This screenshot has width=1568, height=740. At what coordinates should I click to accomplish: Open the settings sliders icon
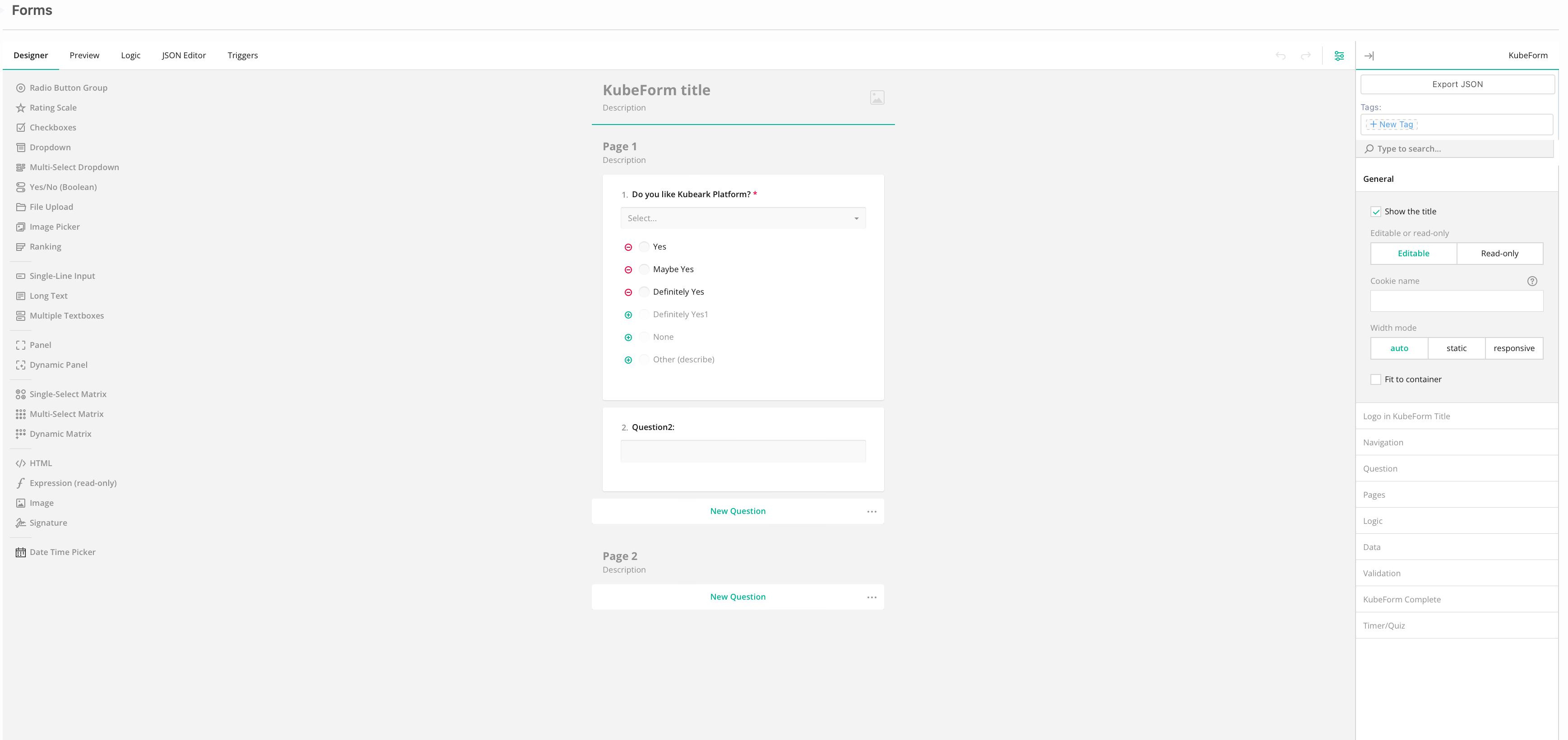(x=1338, y=55)
